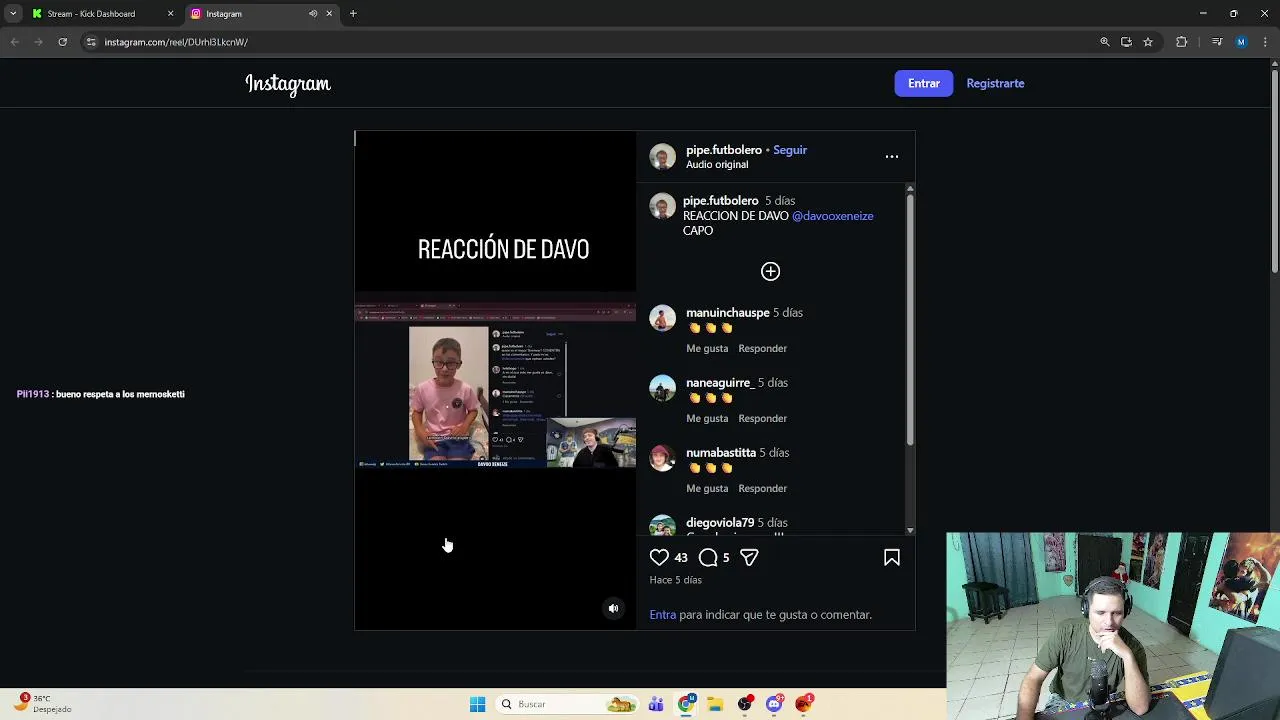Load more comments with plus circle icon

point(770,271)
